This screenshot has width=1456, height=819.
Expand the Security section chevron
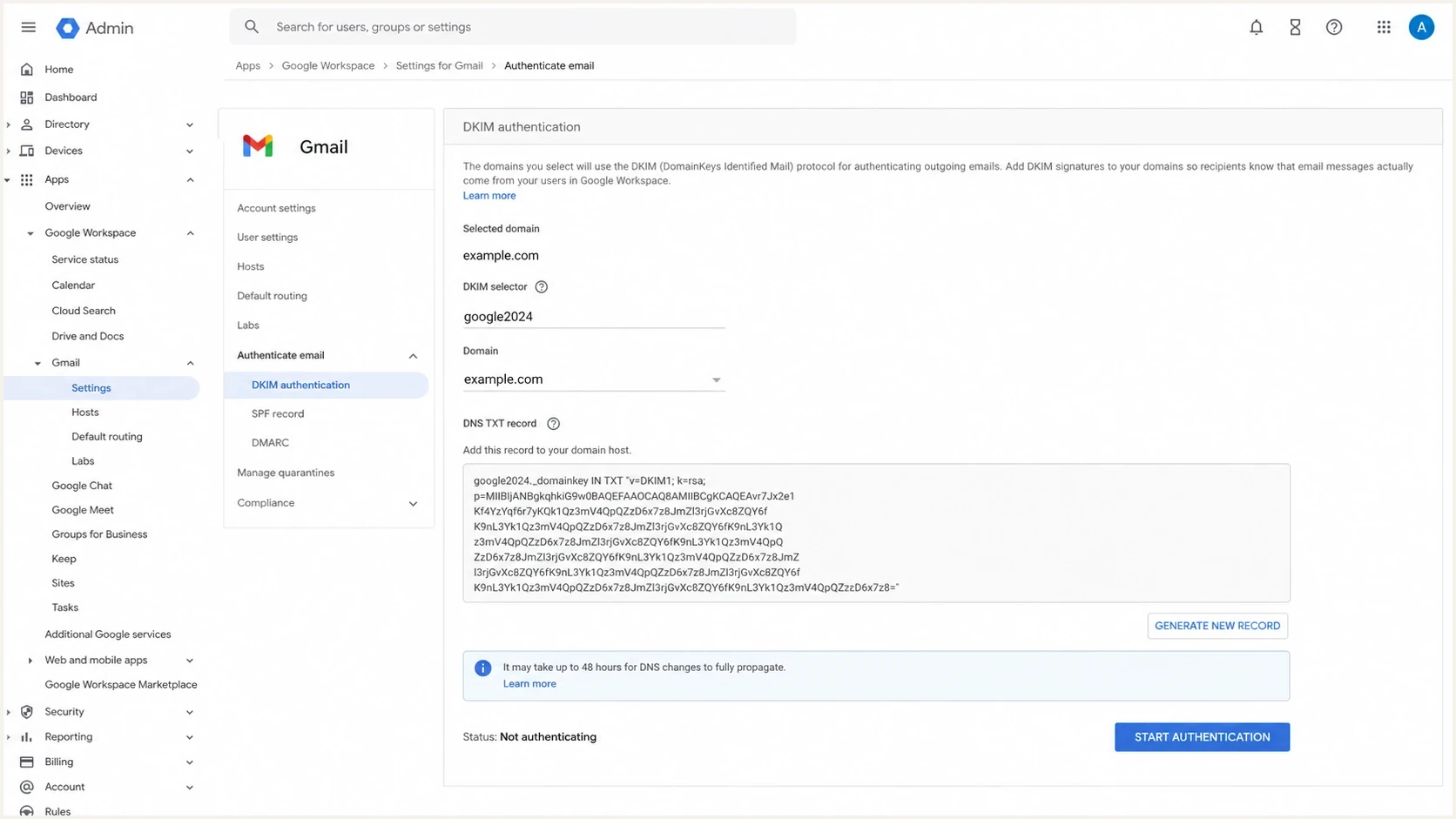(x=190, y=712)
